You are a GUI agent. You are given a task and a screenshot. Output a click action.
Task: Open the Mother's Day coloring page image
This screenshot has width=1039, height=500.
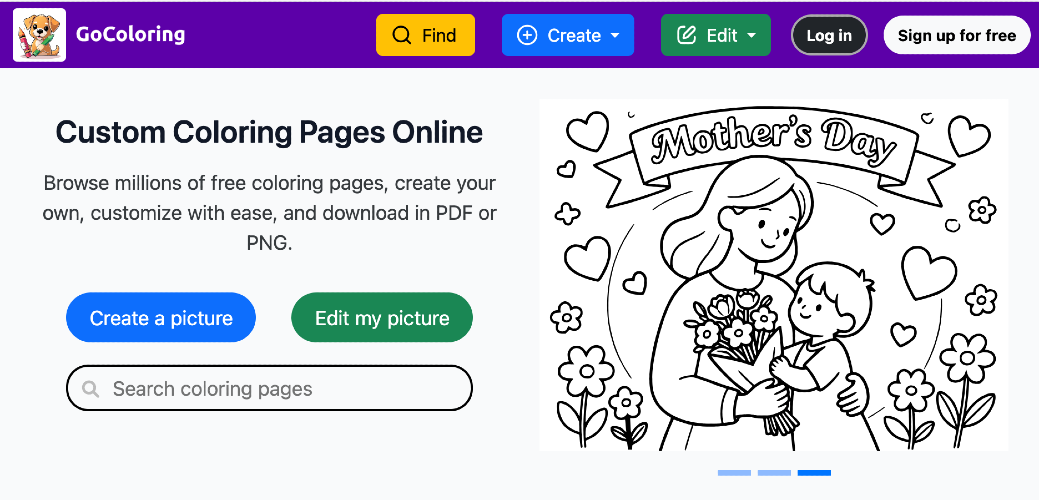click(773, 275)
